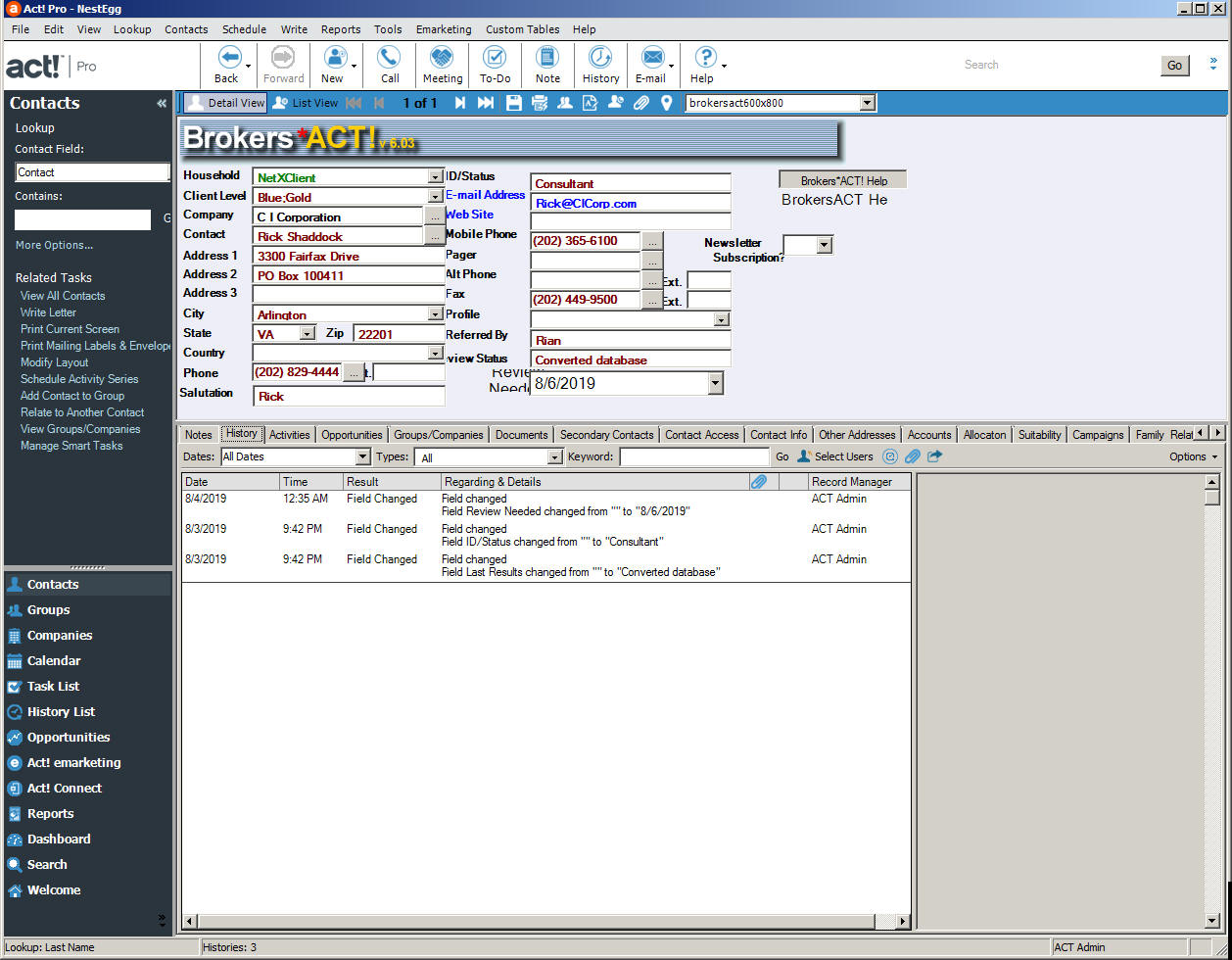Switch to Detail View
1232x960 pixels.
pyautogui.click(x=225, y=103)
